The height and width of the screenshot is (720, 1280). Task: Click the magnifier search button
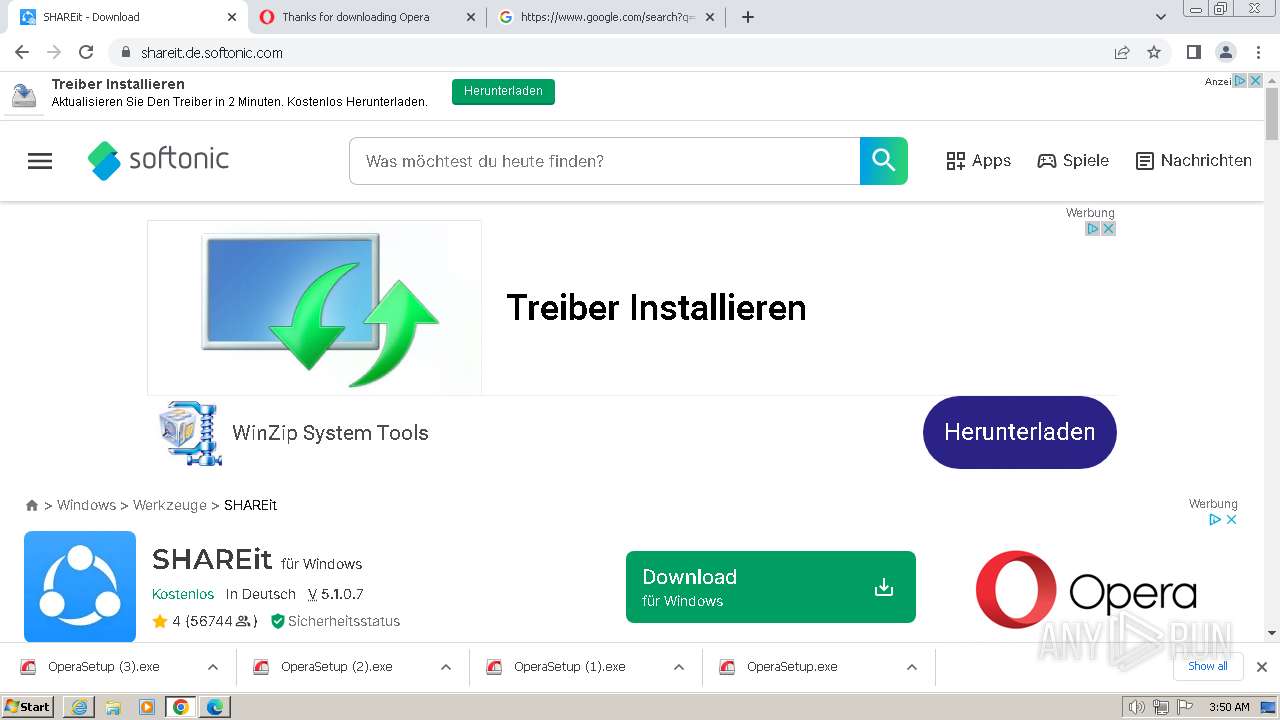883,161
